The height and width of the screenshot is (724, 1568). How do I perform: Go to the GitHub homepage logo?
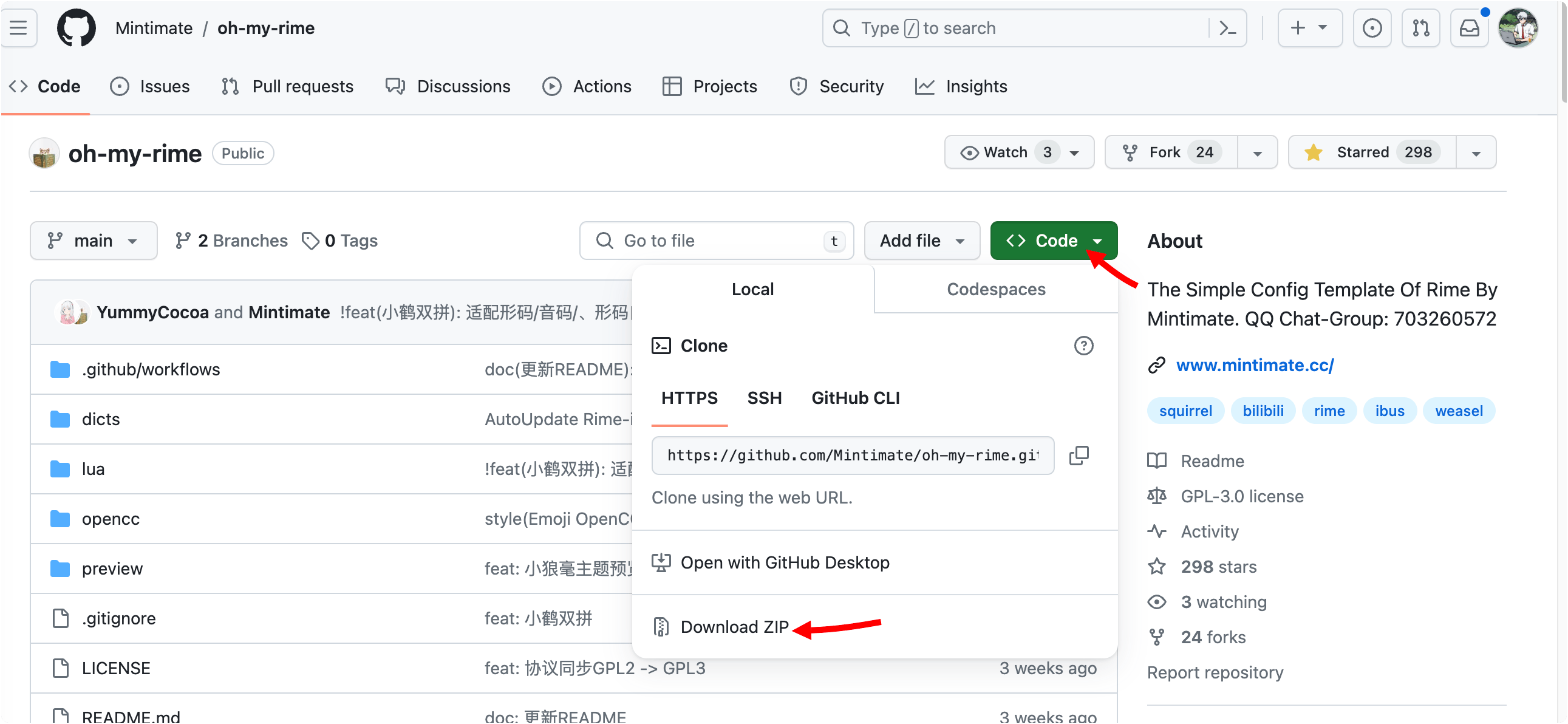point(76,28)
